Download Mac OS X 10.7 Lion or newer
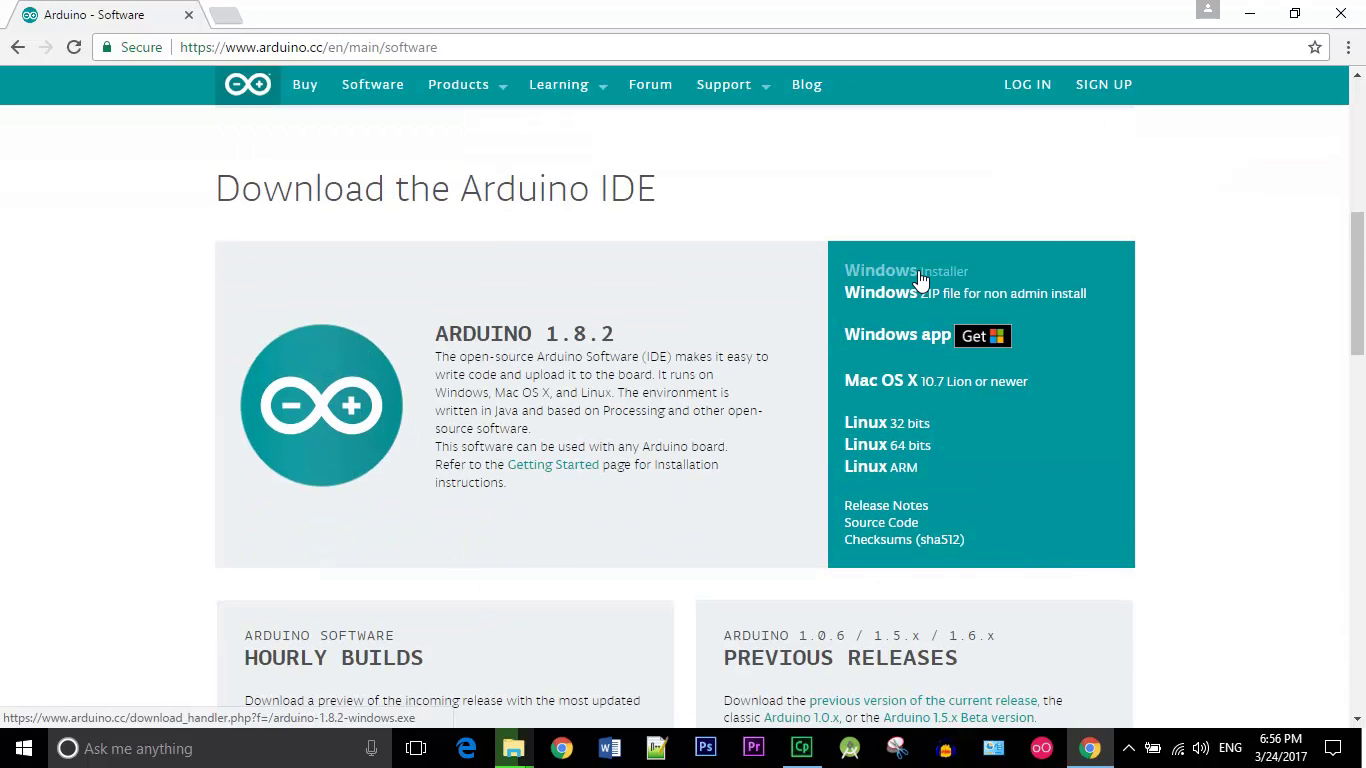The image size is (1366, 768). [936, 381]
